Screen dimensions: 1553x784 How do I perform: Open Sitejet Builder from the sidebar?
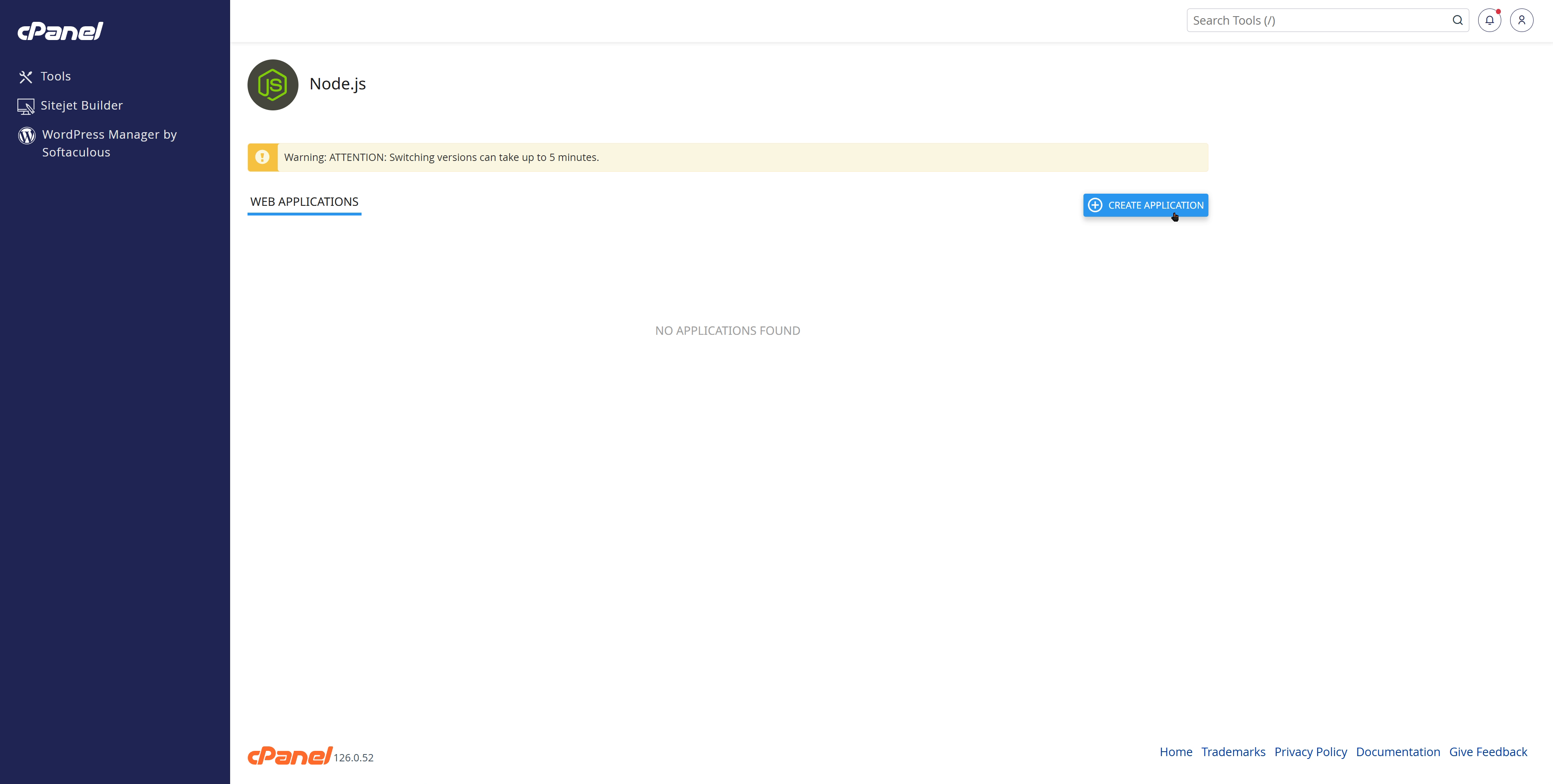[x=81, y=106]
